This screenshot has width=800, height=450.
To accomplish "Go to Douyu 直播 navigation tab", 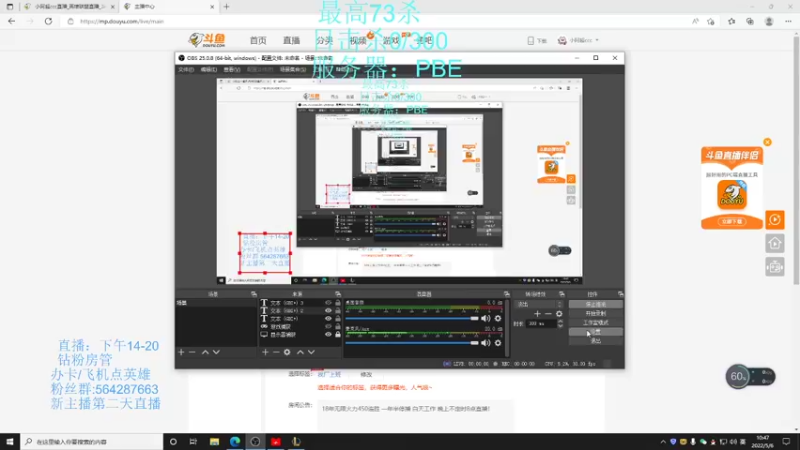I will 291,40.
